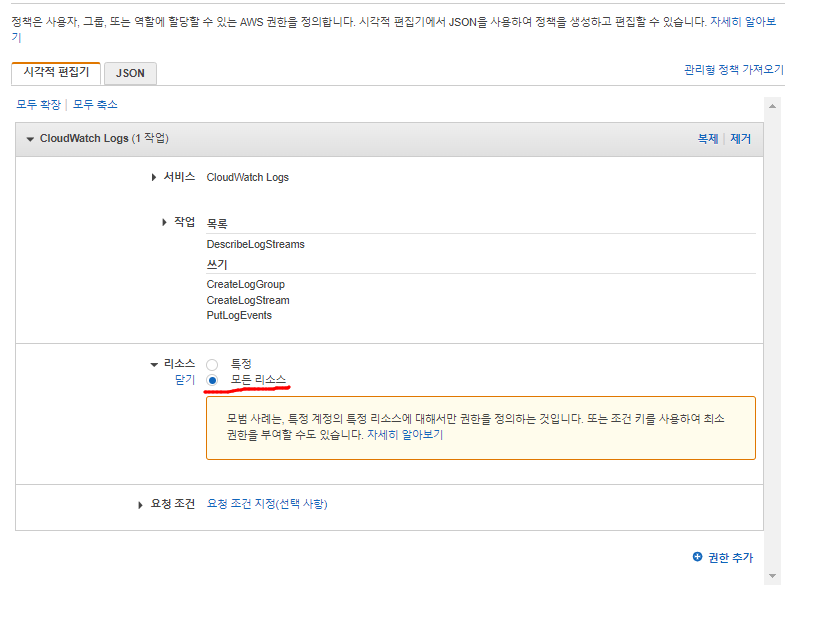Open 요청 조건 지정(선택 사항) link
Viewport: 824px width, 630px height.
(x=267, y=504)
